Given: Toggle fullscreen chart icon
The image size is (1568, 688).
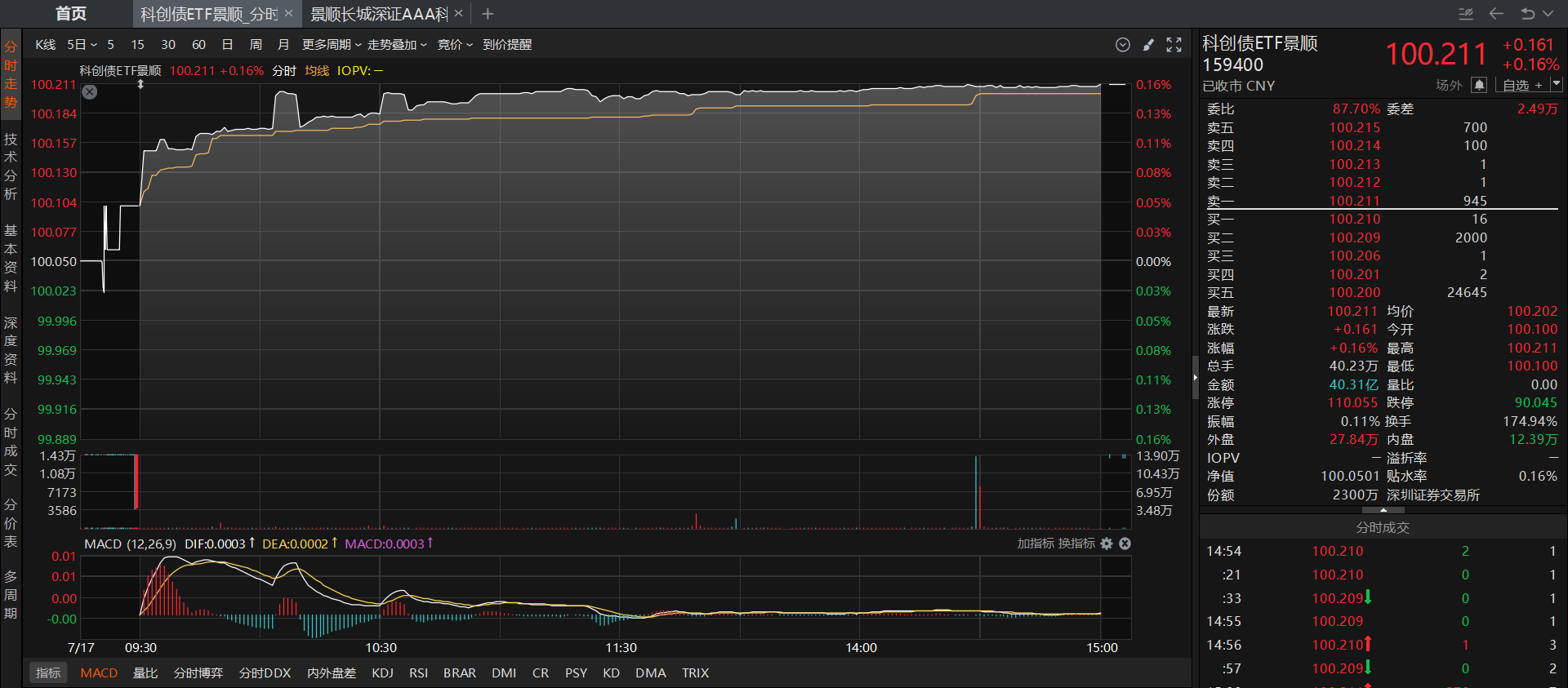Looking at the screenshot, I should pyautogui.click(x=1174, y=45).
